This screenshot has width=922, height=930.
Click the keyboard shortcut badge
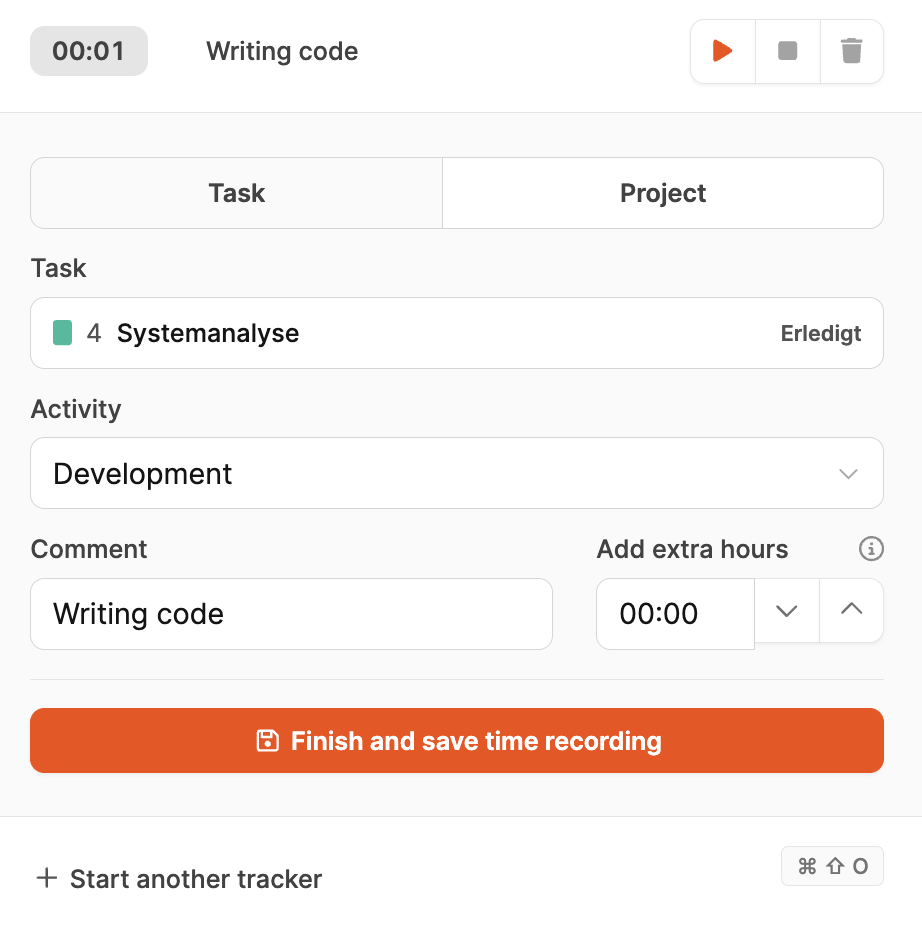(x=832, y=866)
